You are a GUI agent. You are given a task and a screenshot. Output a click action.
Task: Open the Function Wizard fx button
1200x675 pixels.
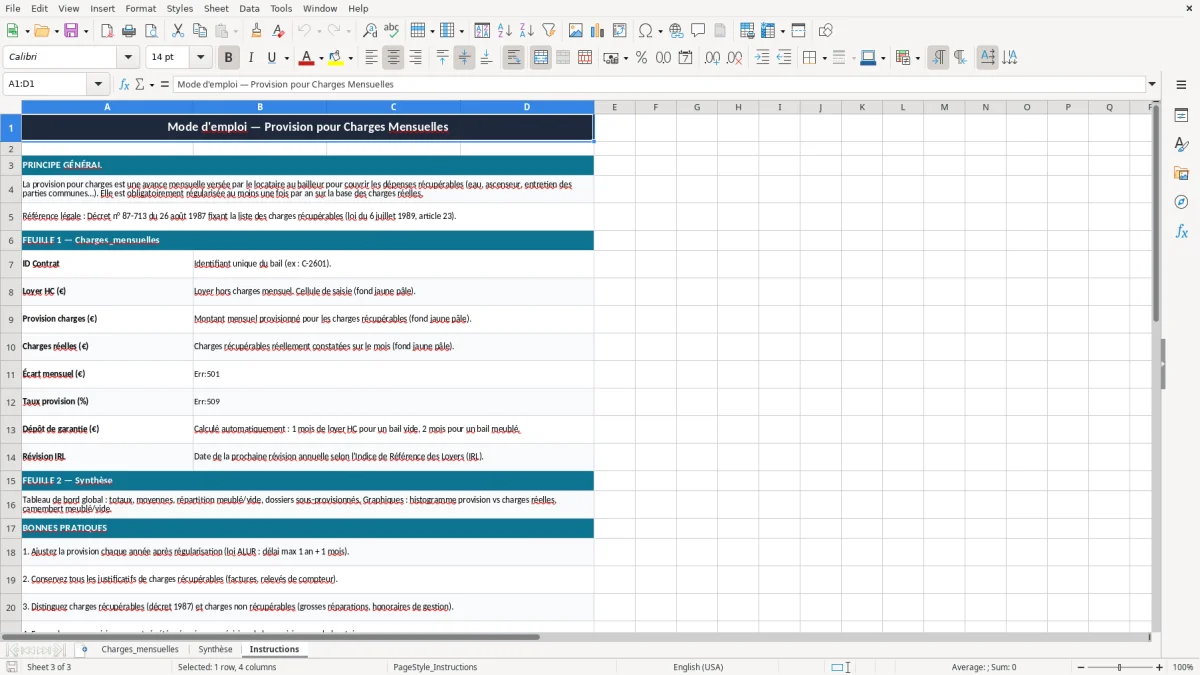click(x=124, y=84)
